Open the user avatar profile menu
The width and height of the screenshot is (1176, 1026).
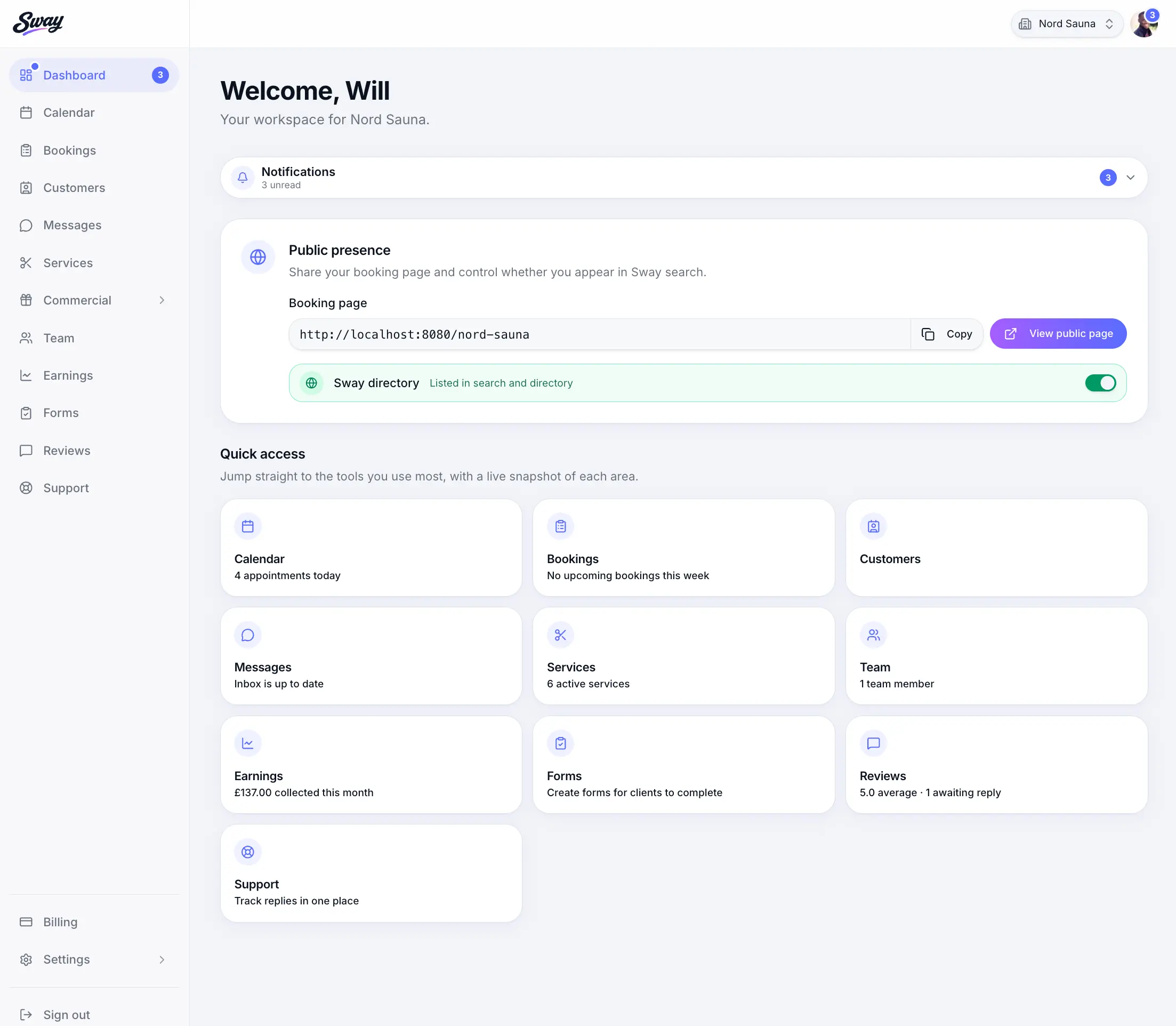point(1144,24)
